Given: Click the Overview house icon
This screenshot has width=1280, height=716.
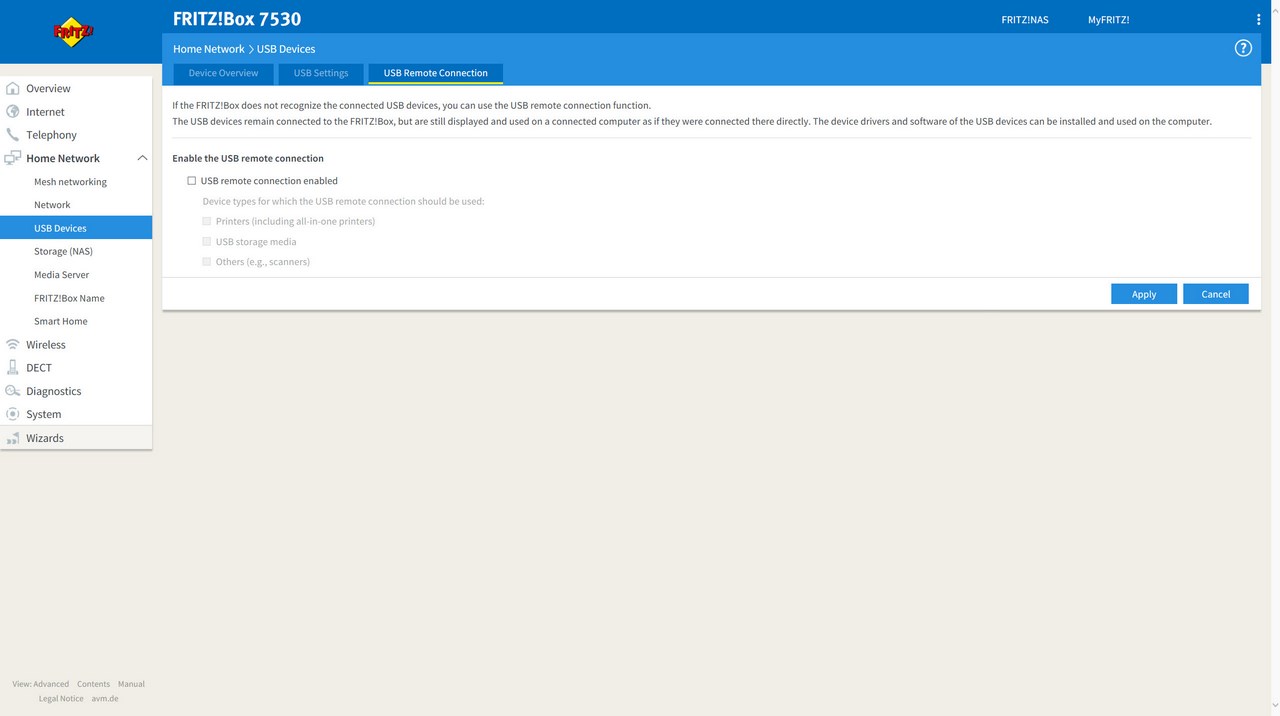Looking at the screenshot, I should [x=13, y=88].
